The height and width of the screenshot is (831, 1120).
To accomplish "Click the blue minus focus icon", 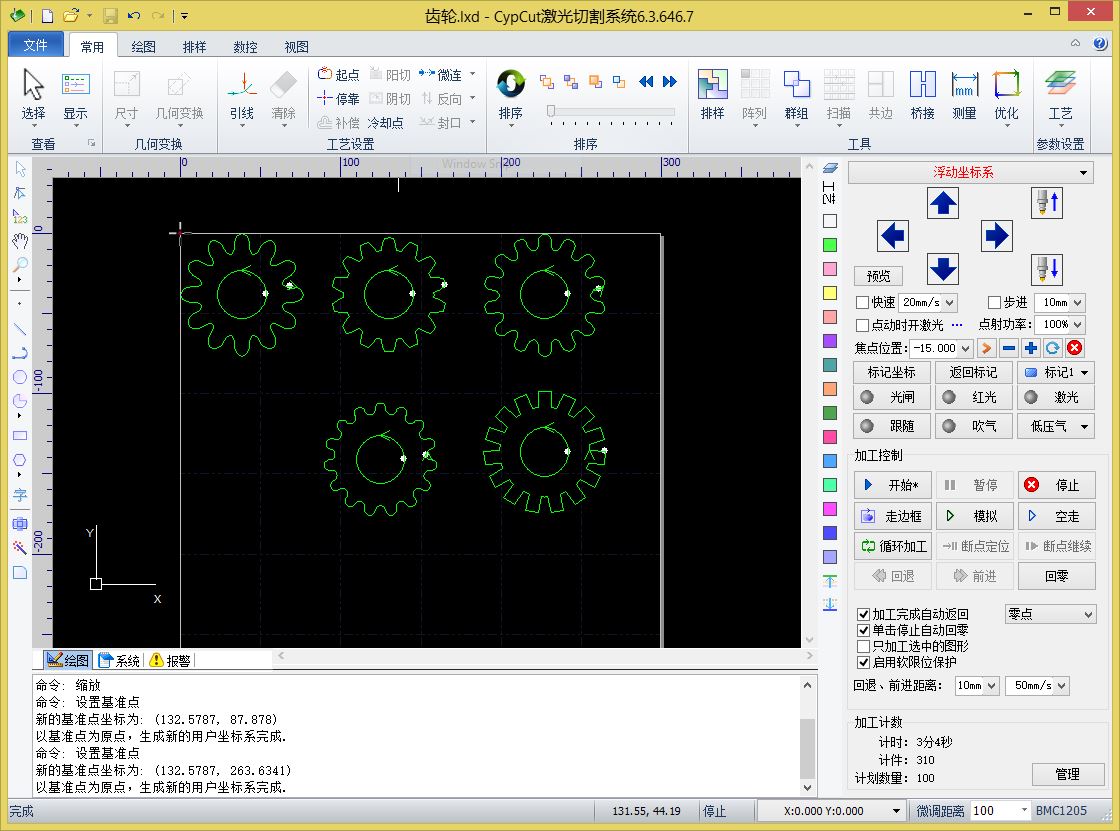I will (1009, 348).
